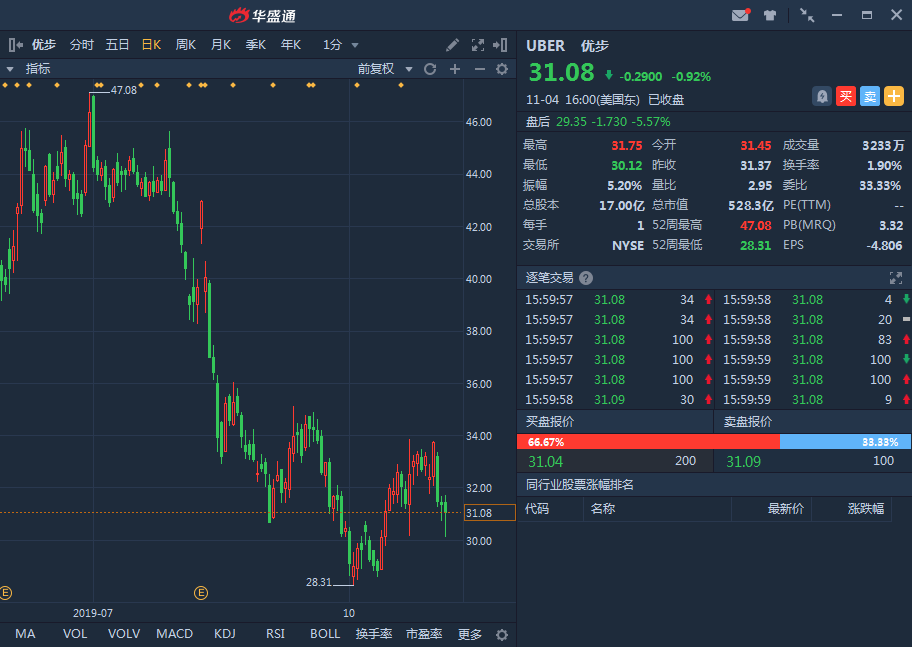Hide the right quote panel icon
Screen dimensions: 912x647
coord(500,45)
